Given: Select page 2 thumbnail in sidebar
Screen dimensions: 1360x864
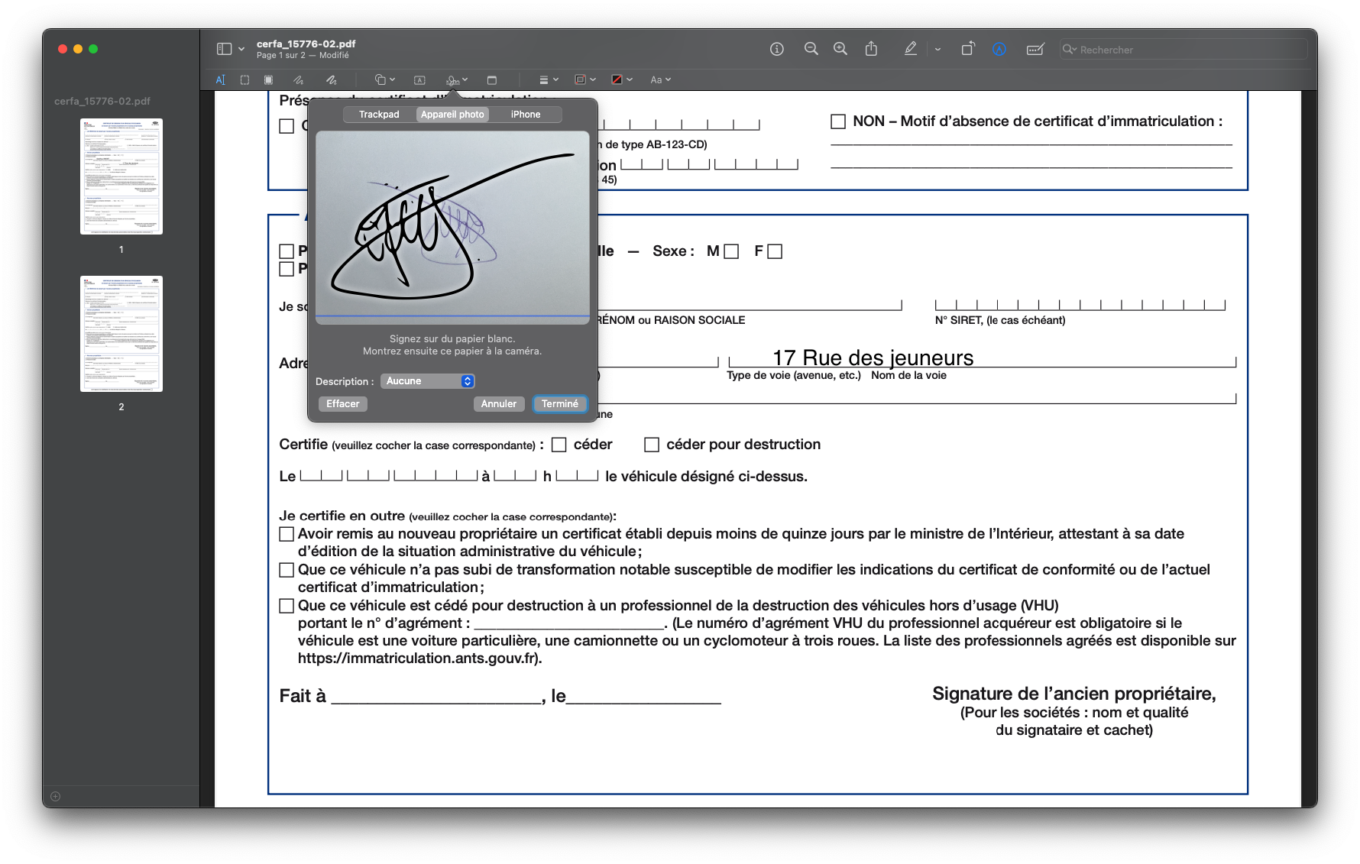Looking at the screenshot, I should tap(121, 334).
